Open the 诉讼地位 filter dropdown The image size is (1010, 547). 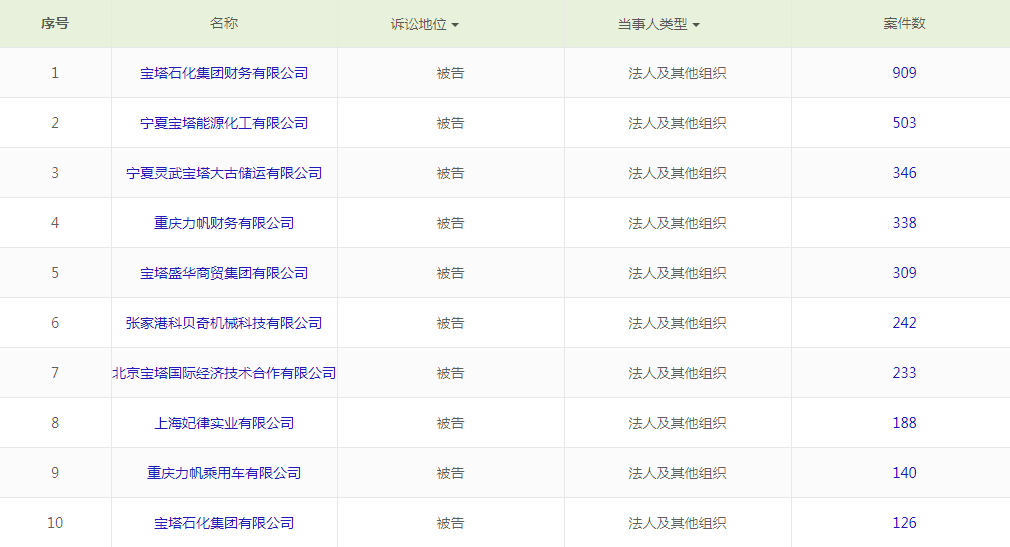point(424,24)
